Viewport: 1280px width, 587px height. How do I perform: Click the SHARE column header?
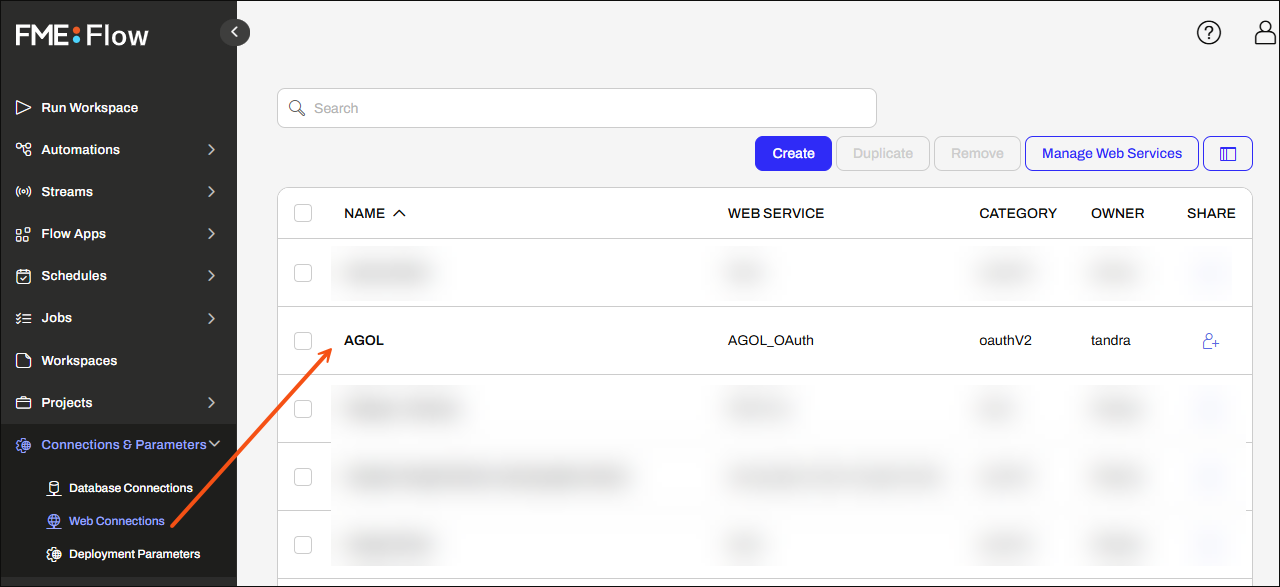click(1211, 213)
